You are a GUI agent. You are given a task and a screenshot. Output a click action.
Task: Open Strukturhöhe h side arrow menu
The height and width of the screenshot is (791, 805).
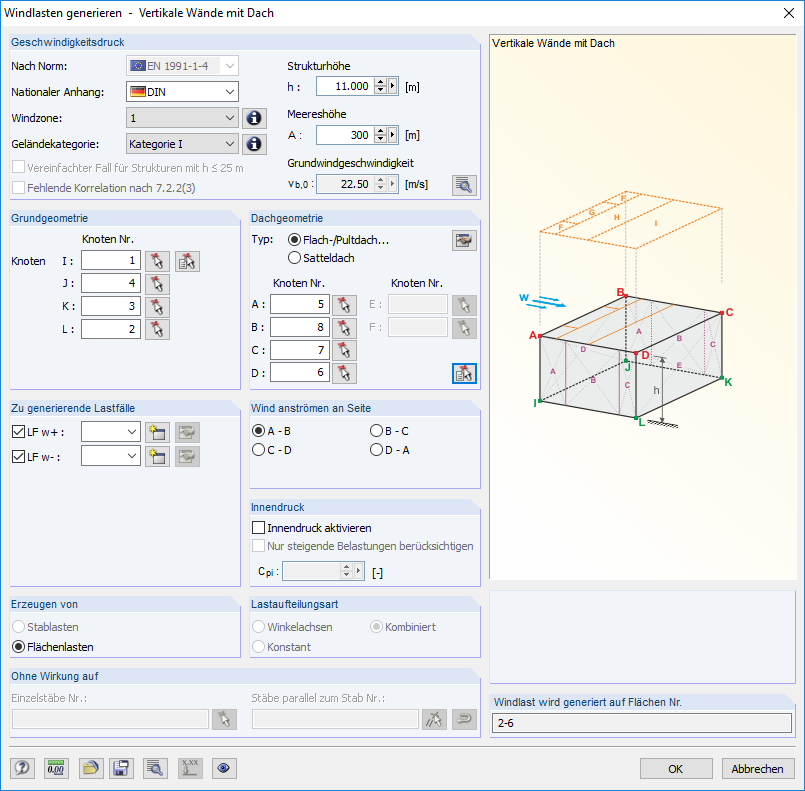click(393, 86)
